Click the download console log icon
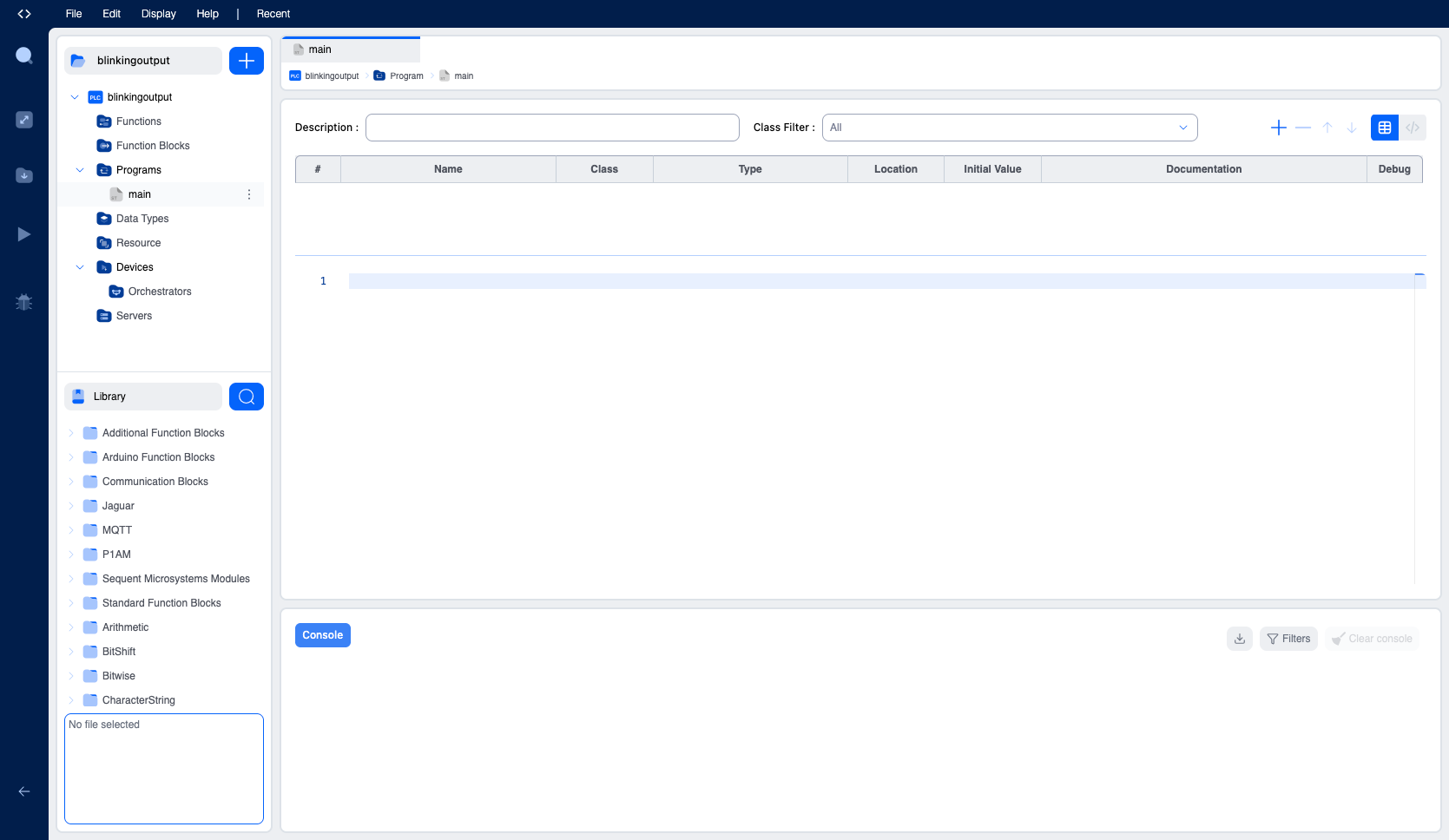Image resolution: width=1449 pixels, height=840 pixels. pyautogui.click(x=1240, y=639)
